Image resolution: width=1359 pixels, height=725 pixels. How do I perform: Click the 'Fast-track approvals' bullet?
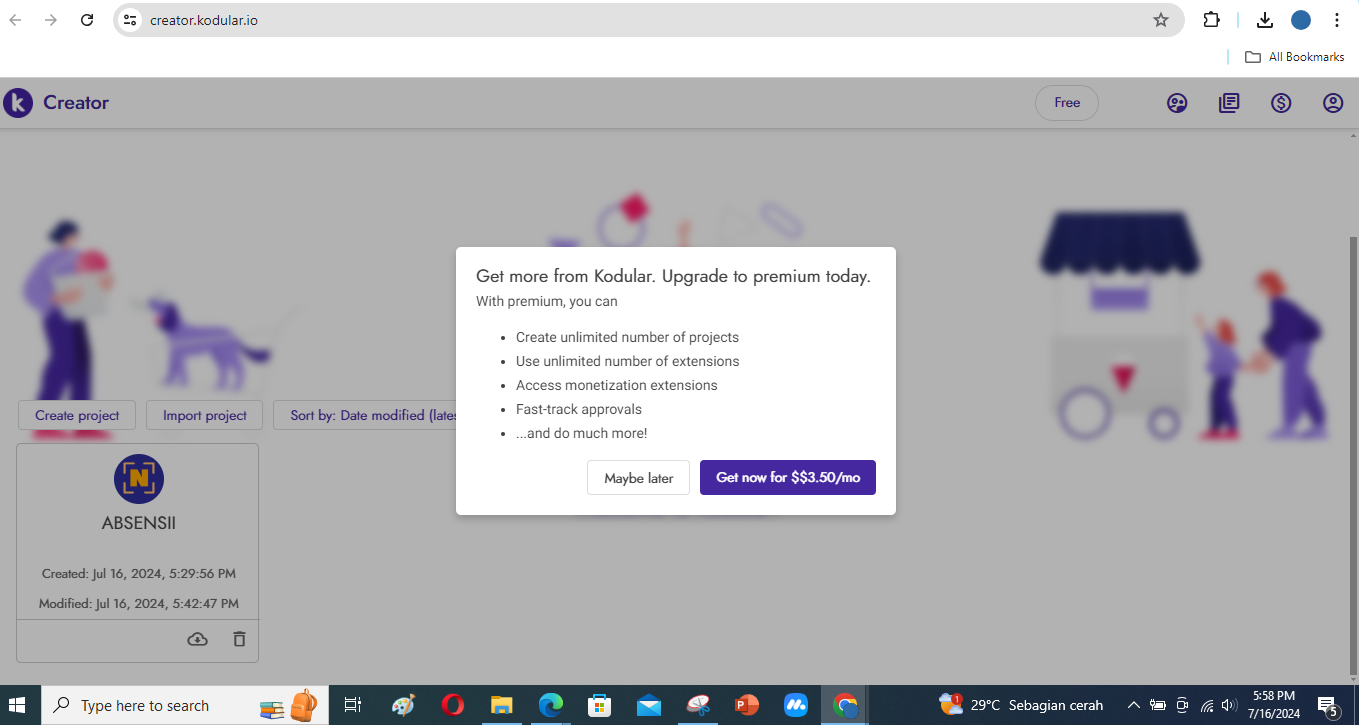point(578,409)
